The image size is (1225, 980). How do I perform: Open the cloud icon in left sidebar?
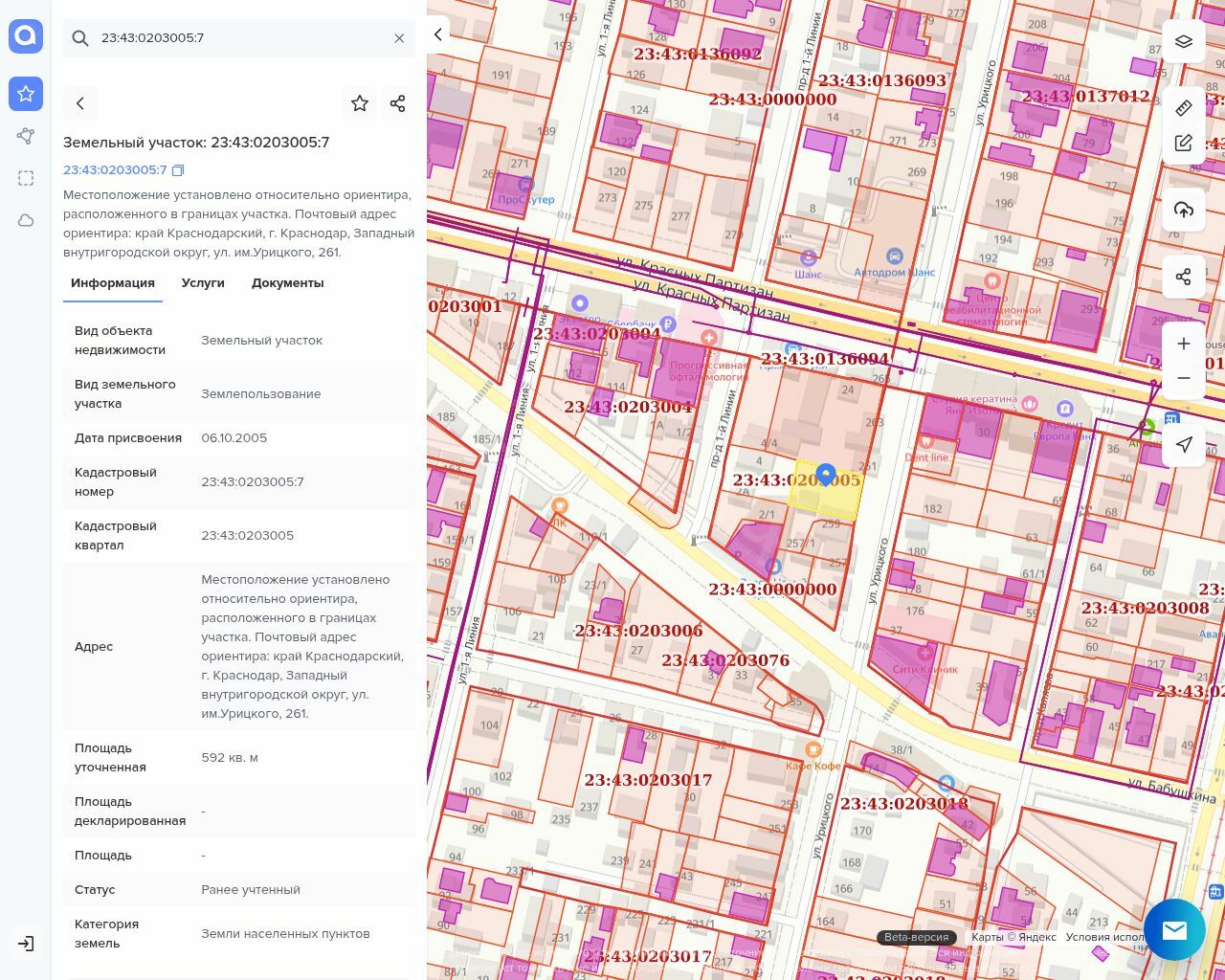(26, 220)
